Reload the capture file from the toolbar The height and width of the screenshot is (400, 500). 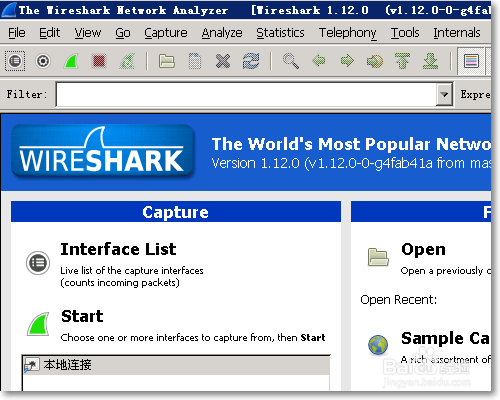[x=251, y=61]
